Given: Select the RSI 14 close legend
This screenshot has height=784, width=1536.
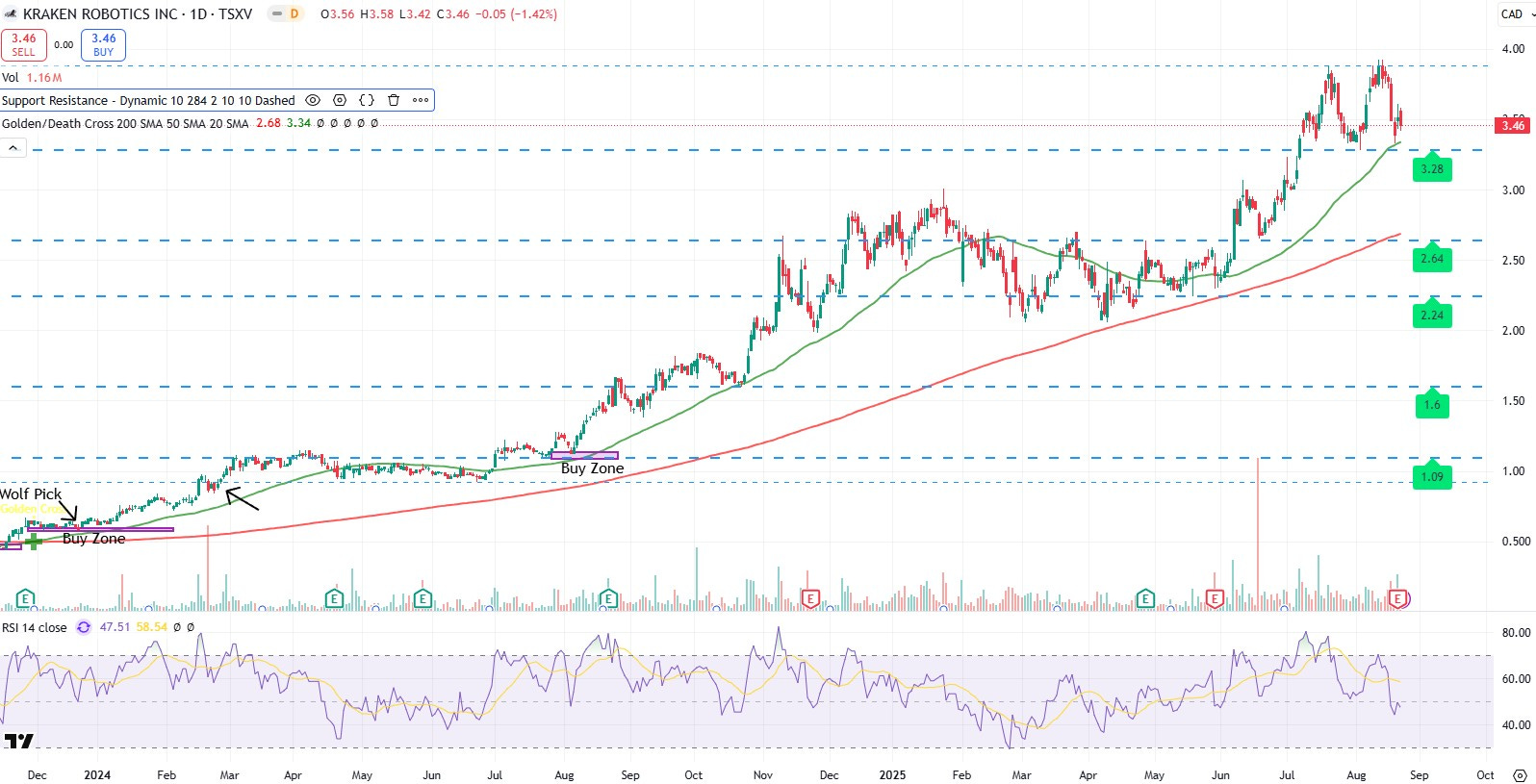Looking at the screenshot, I should tap(35, 627).
